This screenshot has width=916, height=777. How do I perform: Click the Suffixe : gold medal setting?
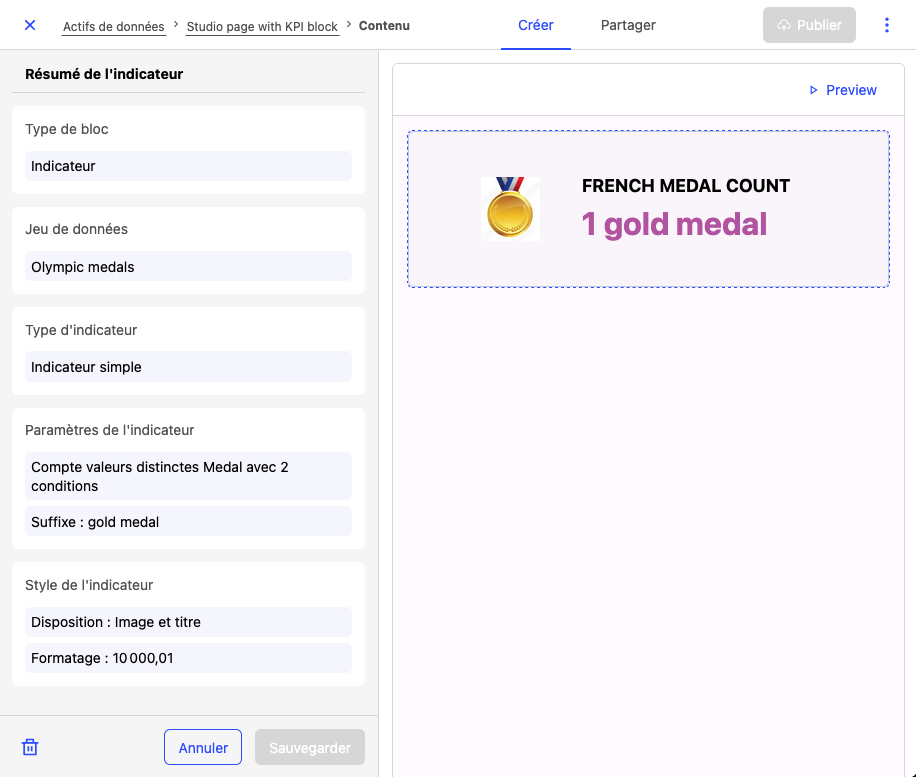188,522
